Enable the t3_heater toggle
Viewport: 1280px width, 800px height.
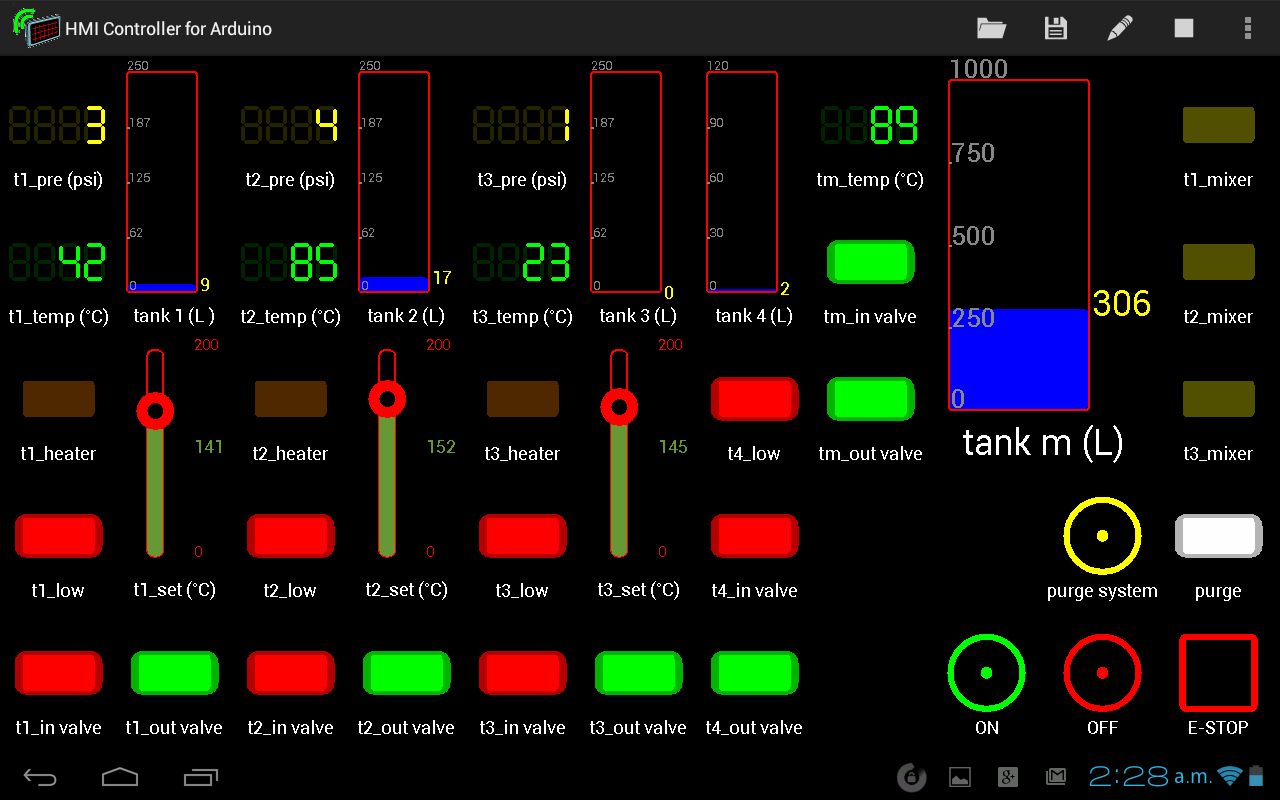522,398
